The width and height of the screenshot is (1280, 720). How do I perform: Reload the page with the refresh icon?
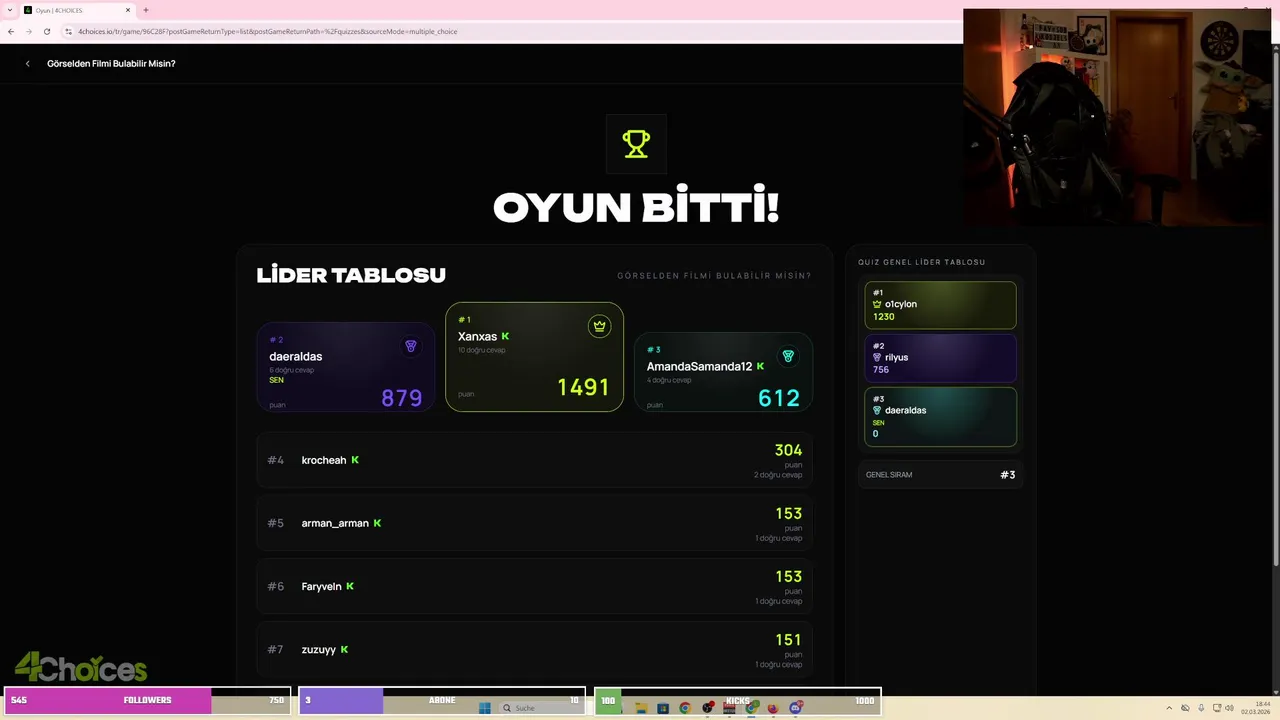[x=46, y=32]
